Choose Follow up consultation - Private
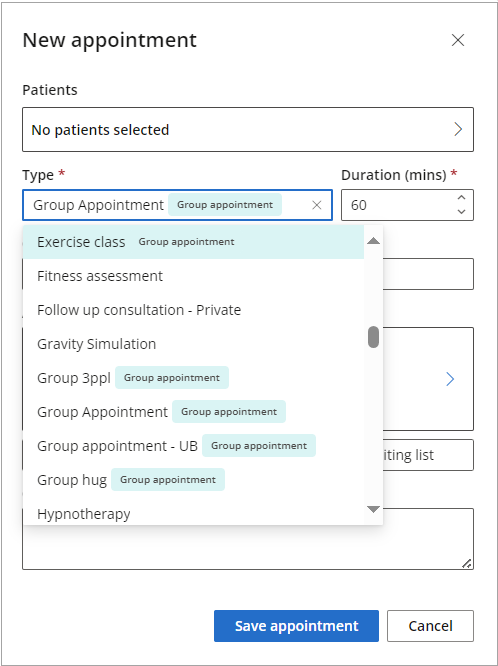Image resolution: width=498 pixels, height=666 pixels. 193,310
